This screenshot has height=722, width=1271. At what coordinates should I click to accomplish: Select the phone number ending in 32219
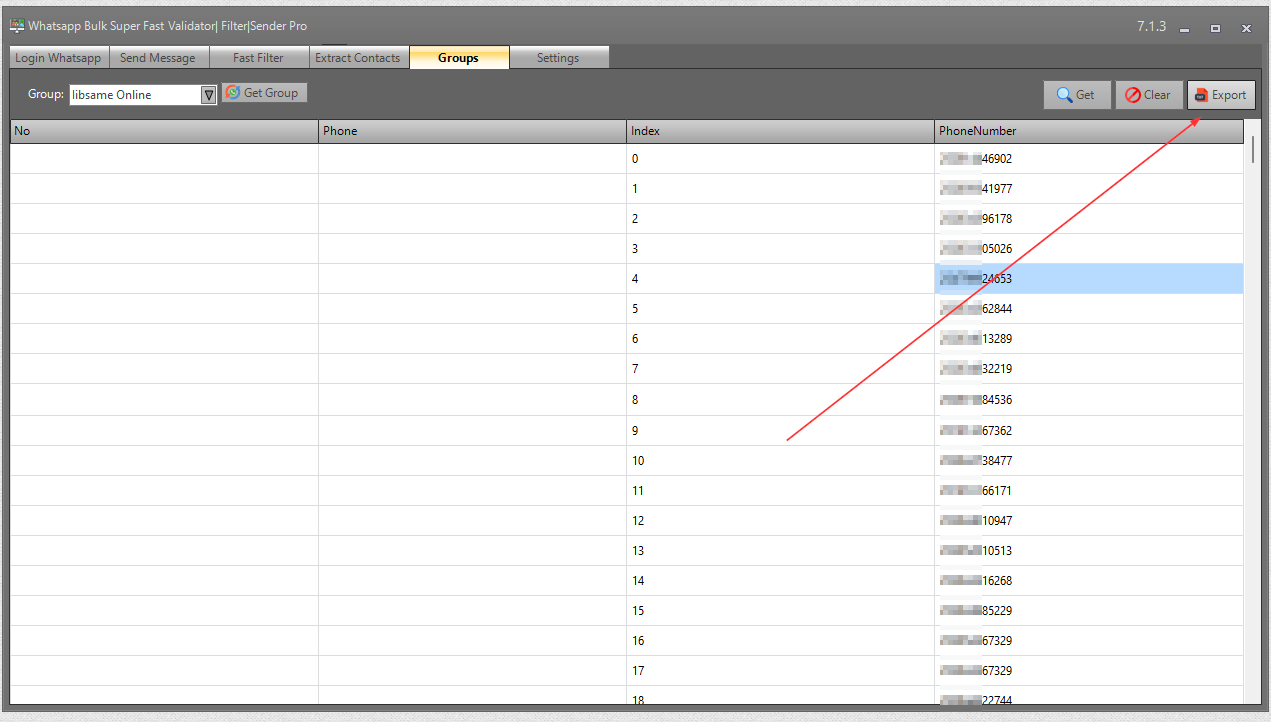coord(1089,369)
